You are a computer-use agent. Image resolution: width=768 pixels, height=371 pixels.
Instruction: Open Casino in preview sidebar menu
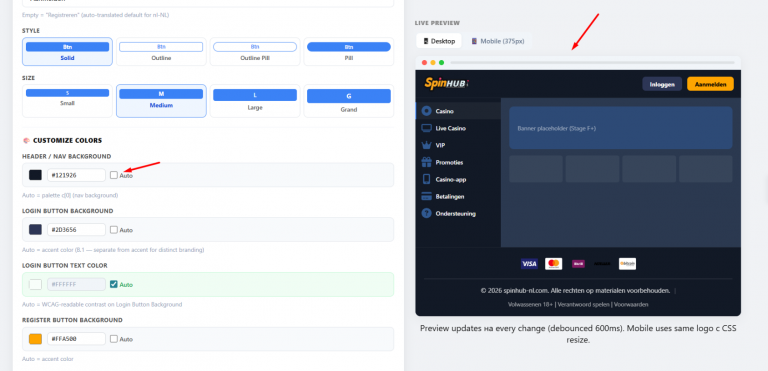pyautogui.click(x=458, y=111)
